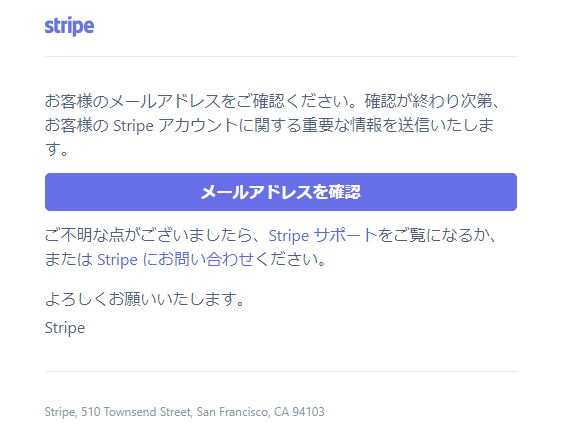Screen dimensions: 565x443
Task: Click the San Francisco text in the footer
Action: click(x=233, y=412)
